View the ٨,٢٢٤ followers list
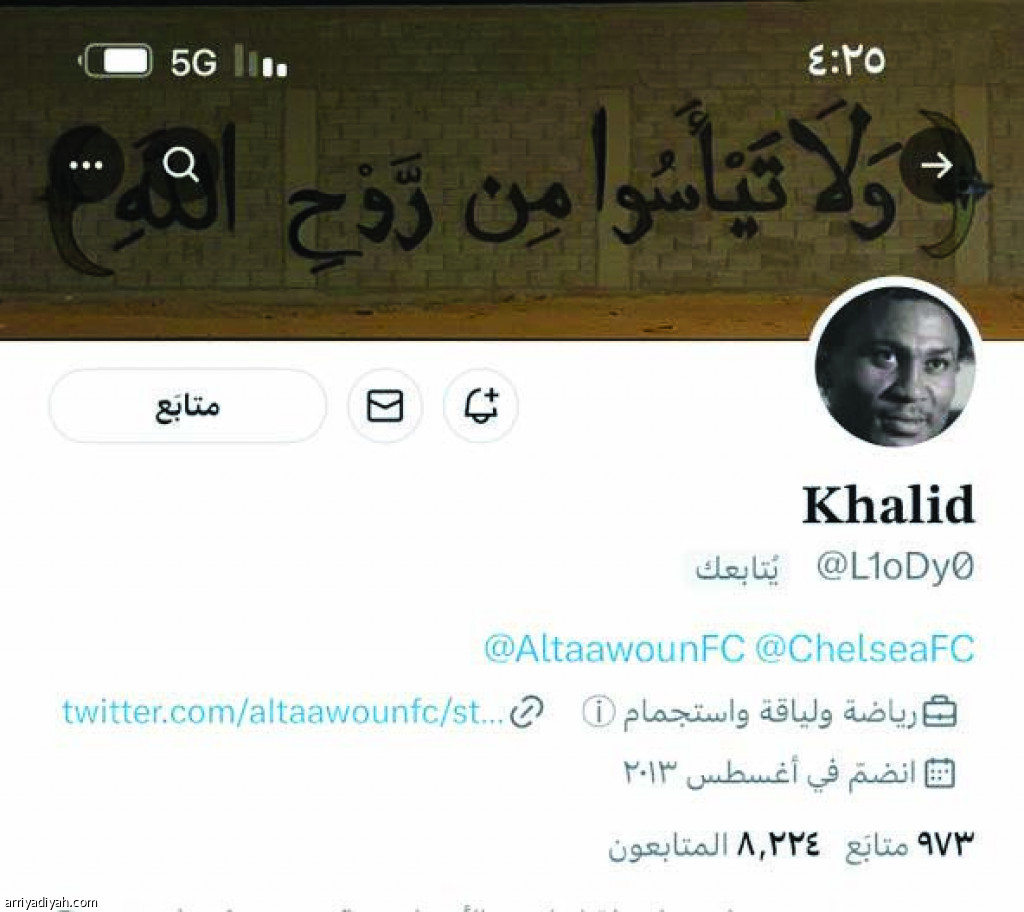This screenshot has width=1024, height=912. tap(714, 845)
